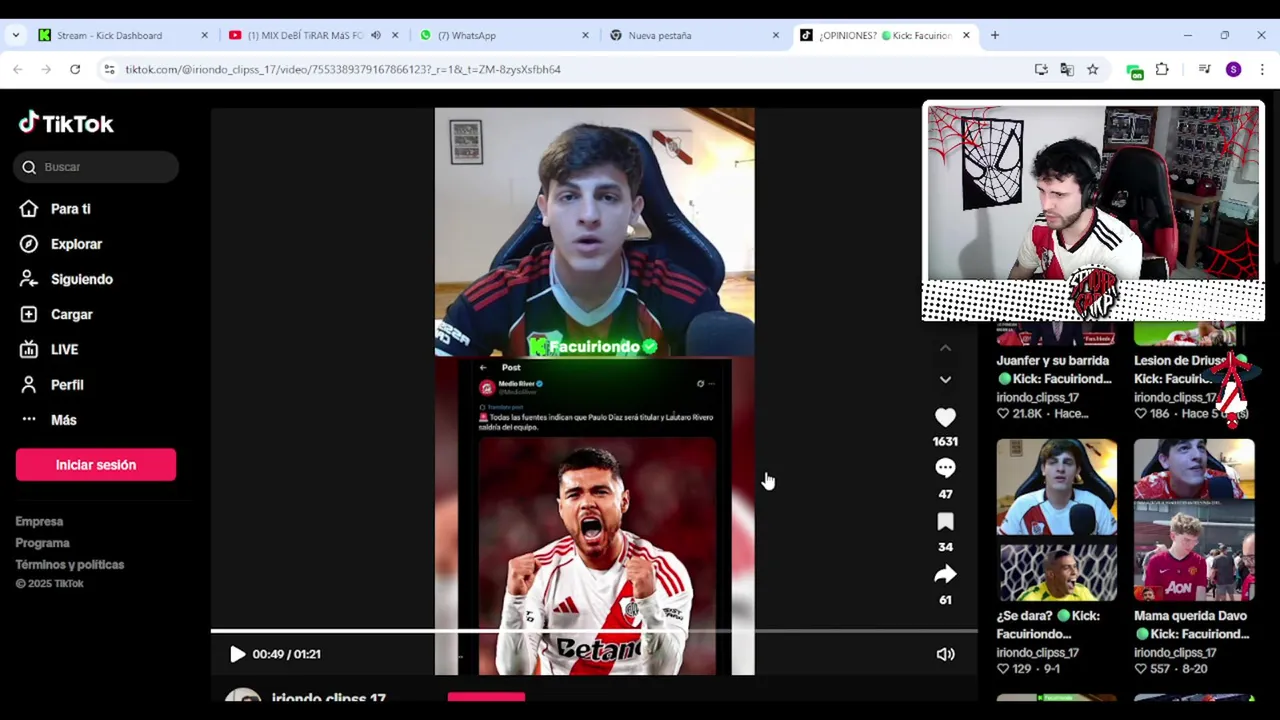This screenshot has height=720, width=1280.
Task: Open tab search dropdown
Action: (x=15, y=35)
